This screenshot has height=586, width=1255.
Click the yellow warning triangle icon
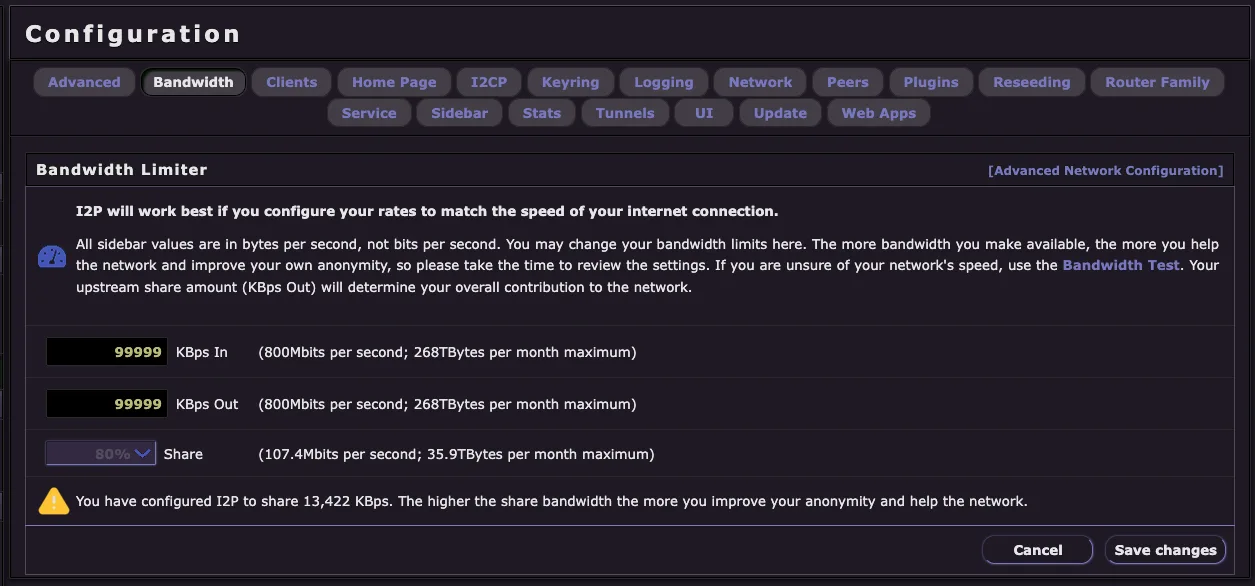(x=53, y=501)
